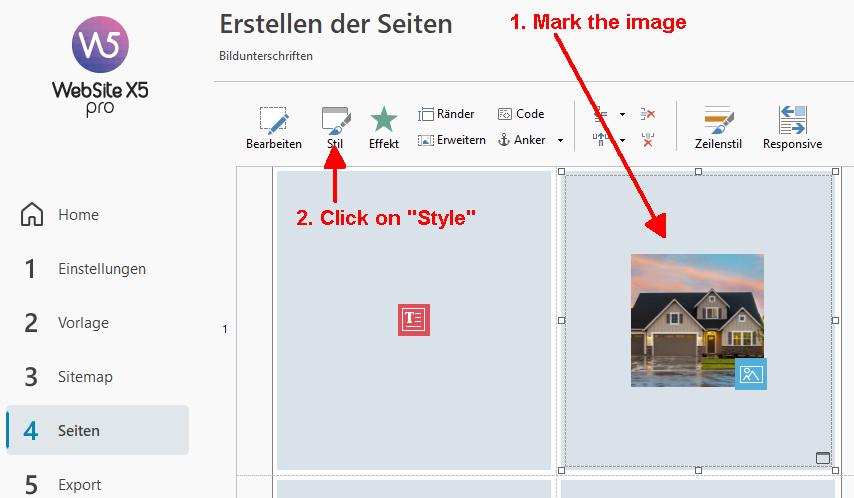The image size is (854, 498).
Task: Click the small window icon in image cell corner
Action: click(x=823, y=458)
